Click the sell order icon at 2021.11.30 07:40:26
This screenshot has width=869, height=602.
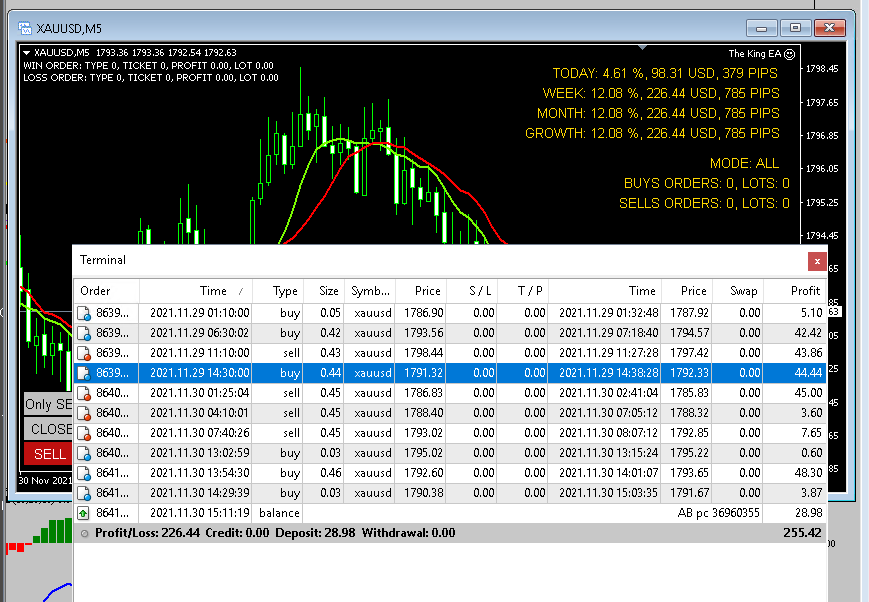point(84,433)
